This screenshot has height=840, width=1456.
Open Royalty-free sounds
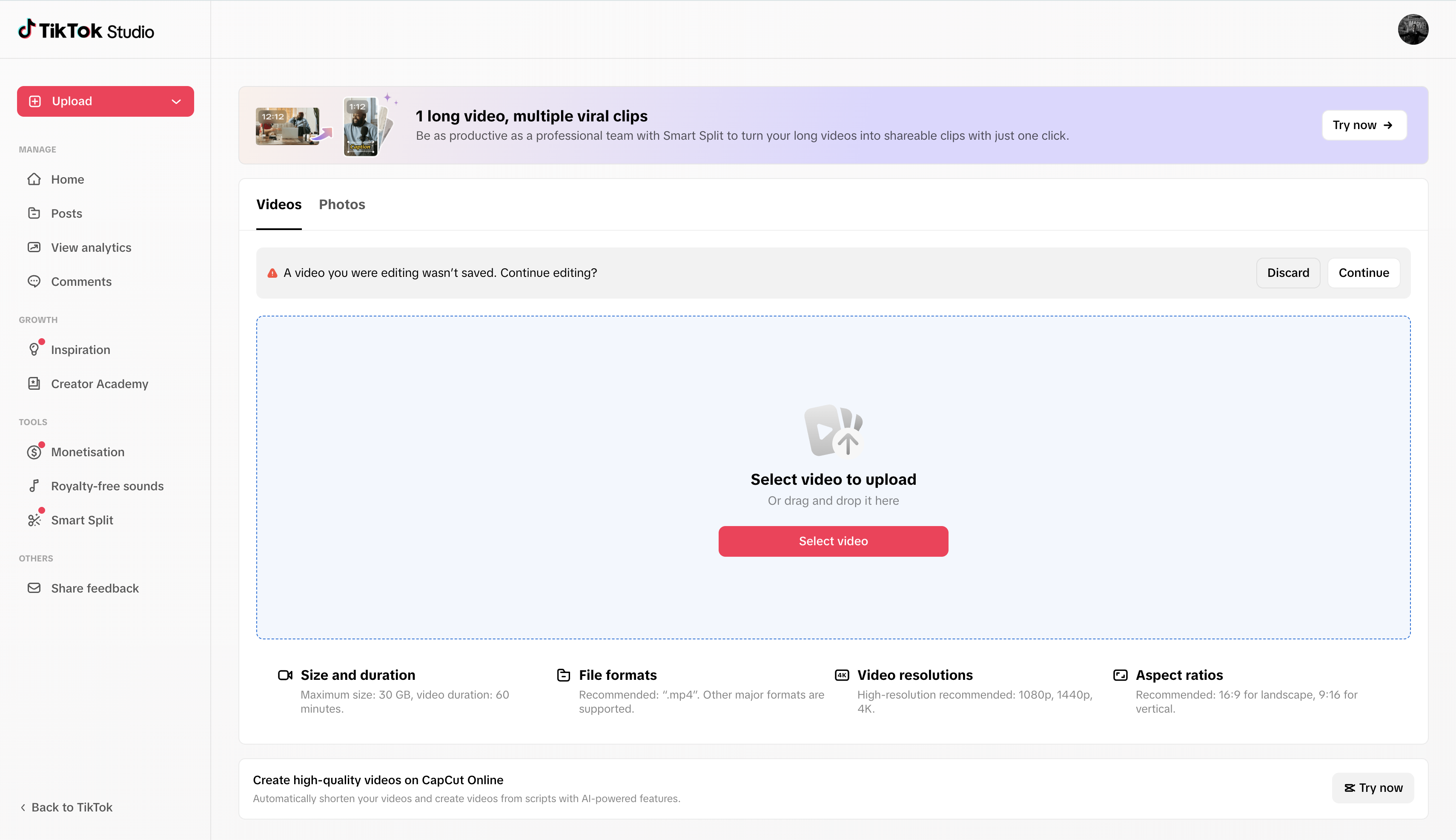(105, 486)
